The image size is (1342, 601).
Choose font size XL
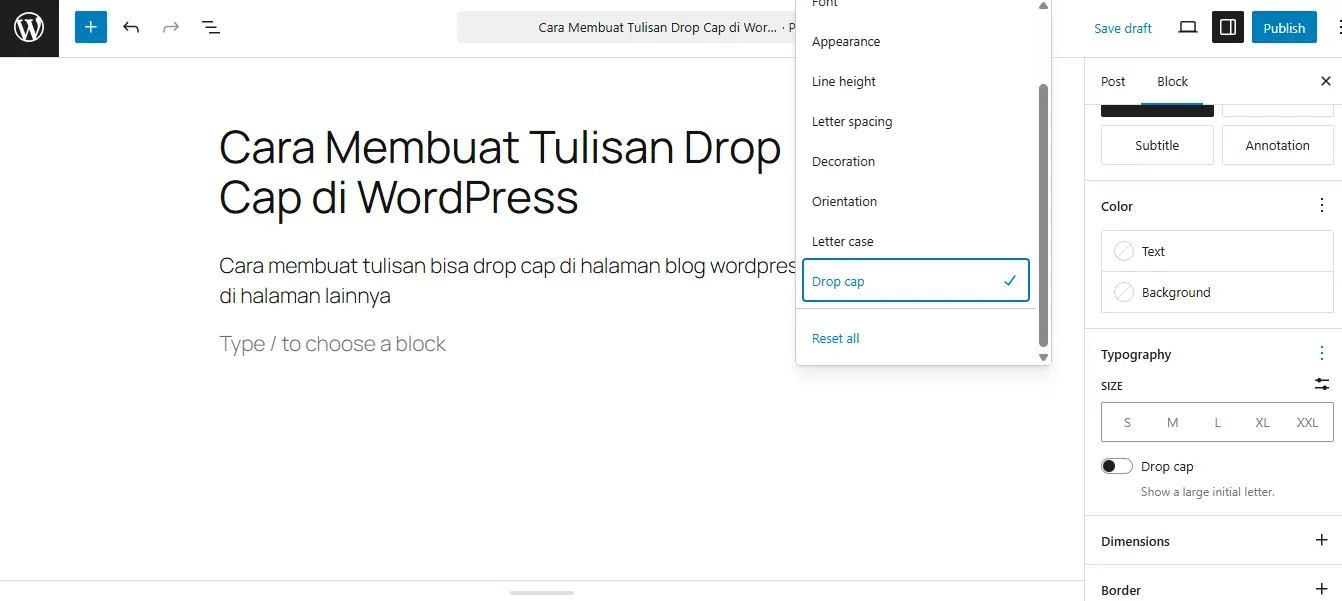click(1262, 422)
